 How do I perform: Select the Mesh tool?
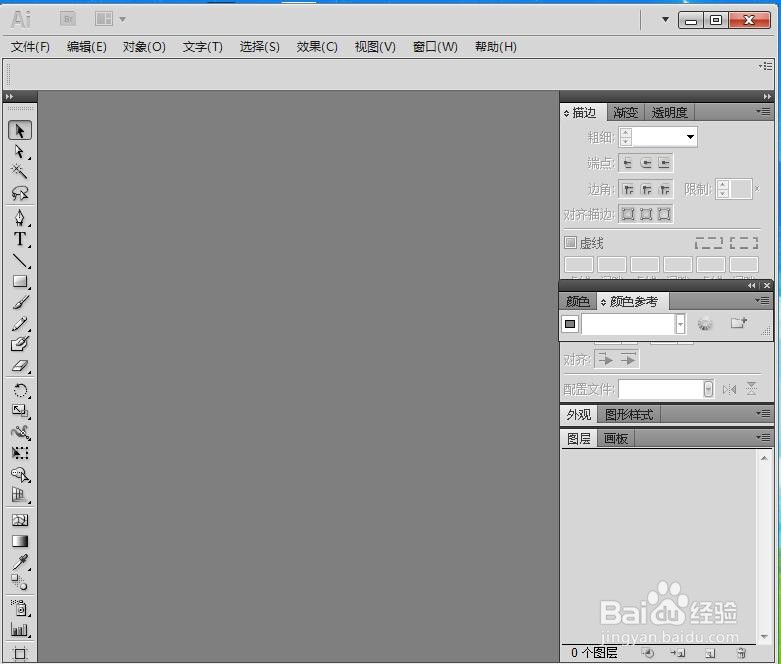[20, 520]
